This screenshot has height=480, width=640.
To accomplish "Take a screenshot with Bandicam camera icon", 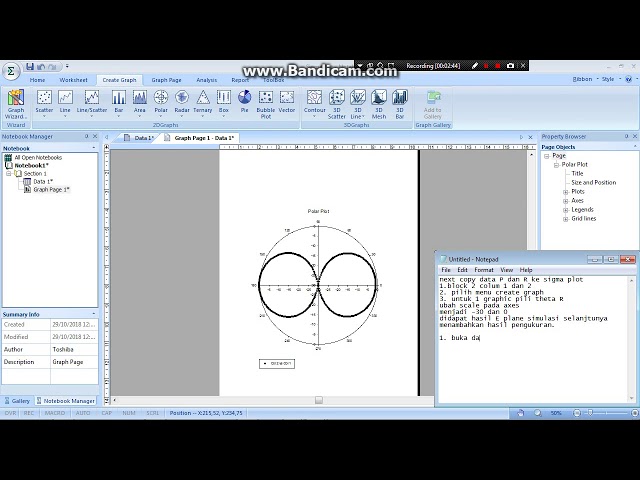I will pyautogui.click(x=510, y=66).
